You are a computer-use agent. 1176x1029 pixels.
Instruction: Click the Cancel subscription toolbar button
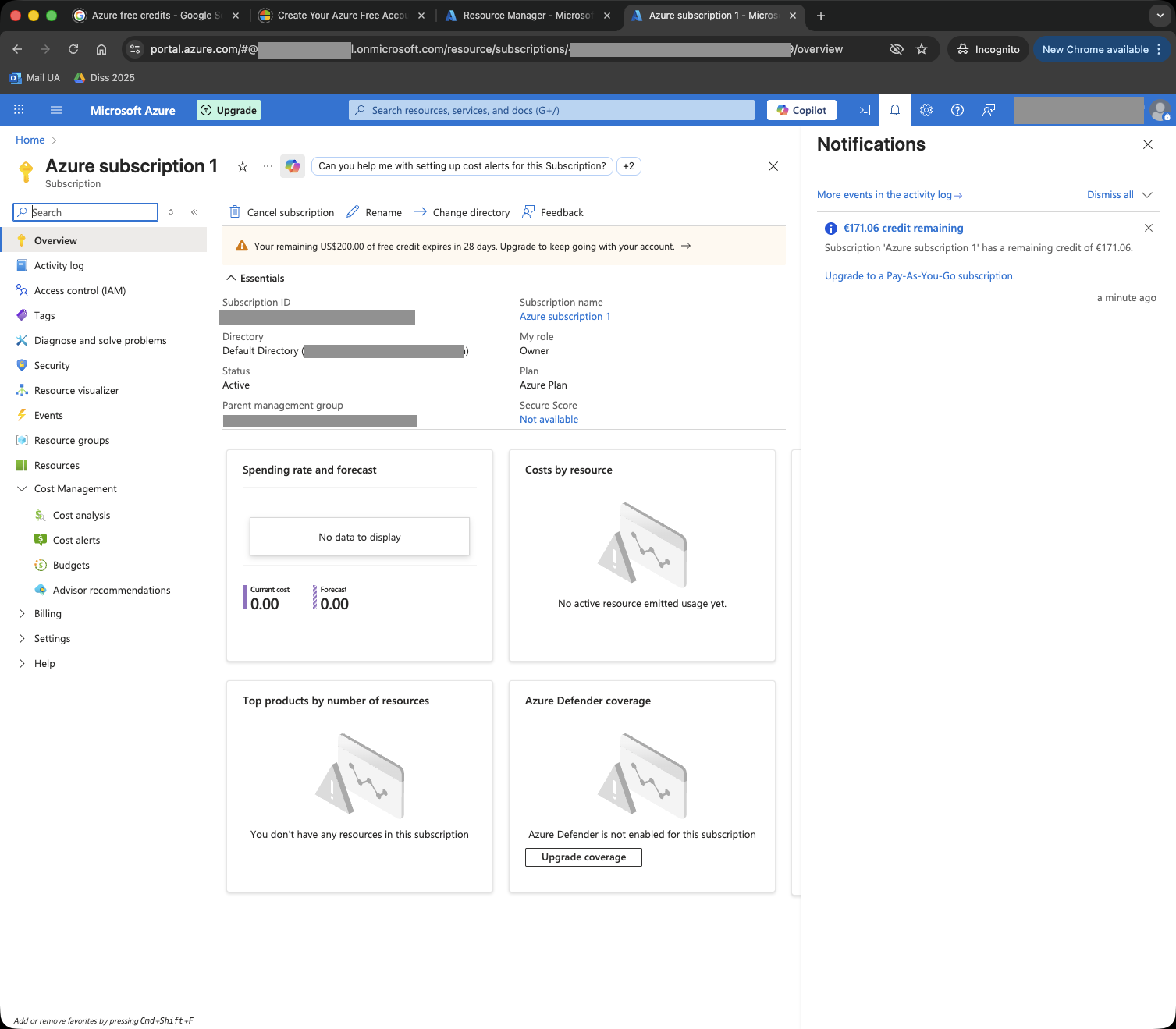tap(282, 212)
